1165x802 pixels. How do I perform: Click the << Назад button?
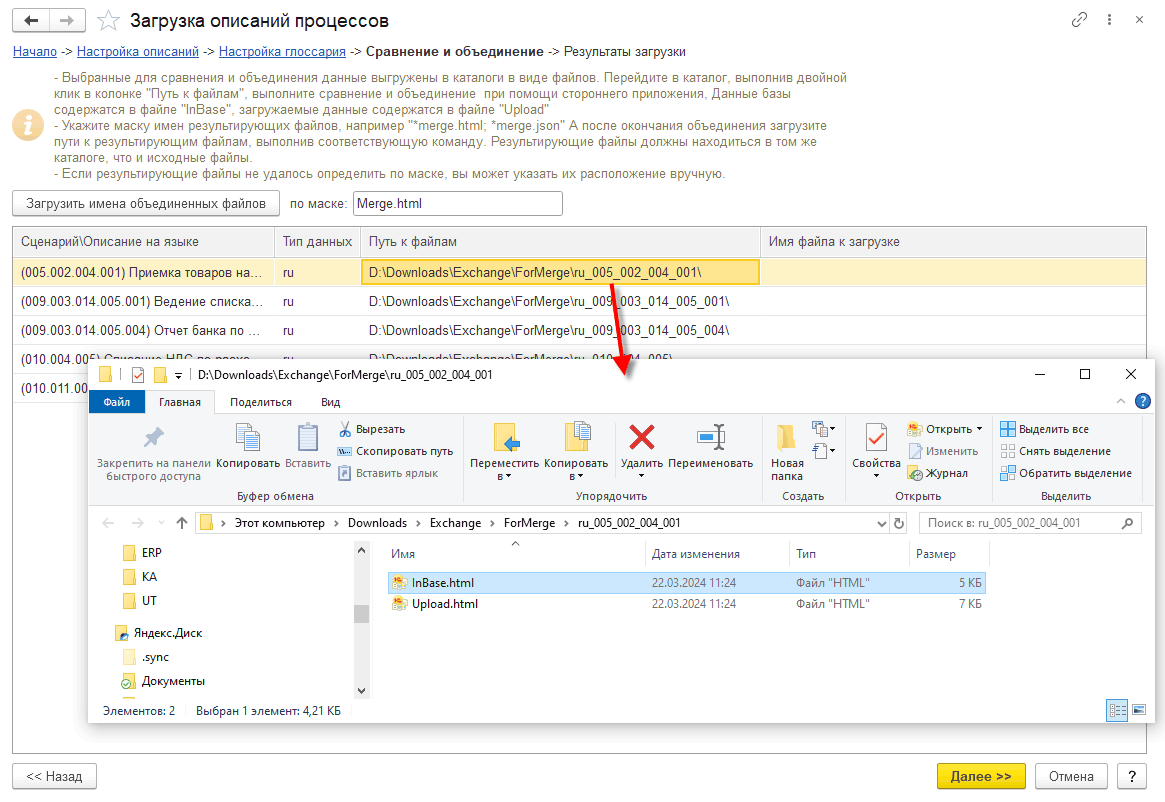click(x=54, y=776)
